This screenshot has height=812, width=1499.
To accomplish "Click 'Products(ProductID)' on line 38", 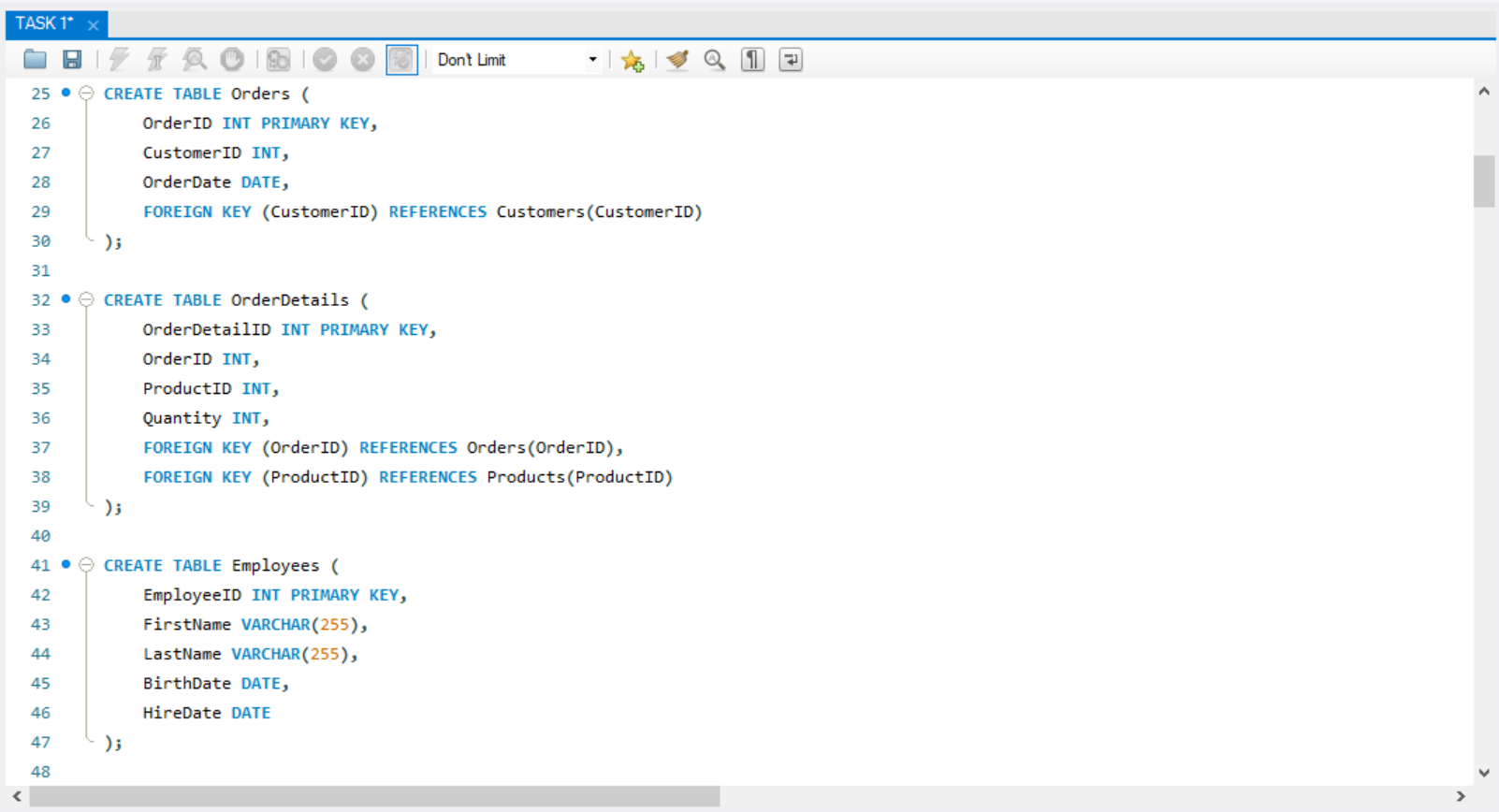I will (579, 477).
